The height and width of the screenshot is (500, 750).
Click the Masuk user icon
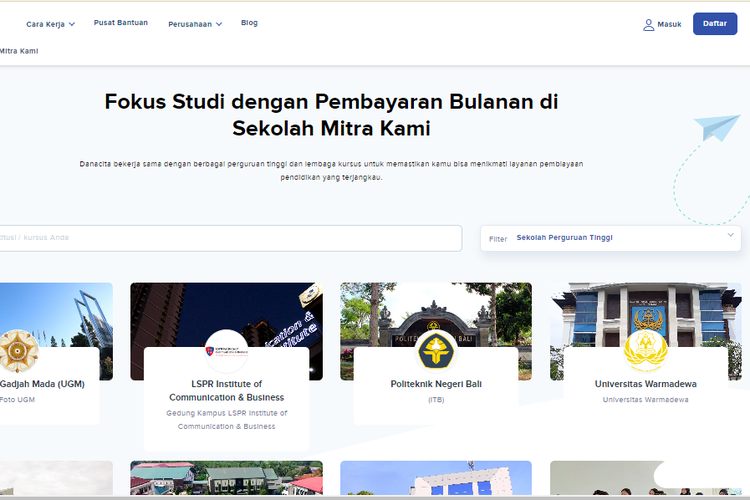pyautogui.click(x=648, y=24)
